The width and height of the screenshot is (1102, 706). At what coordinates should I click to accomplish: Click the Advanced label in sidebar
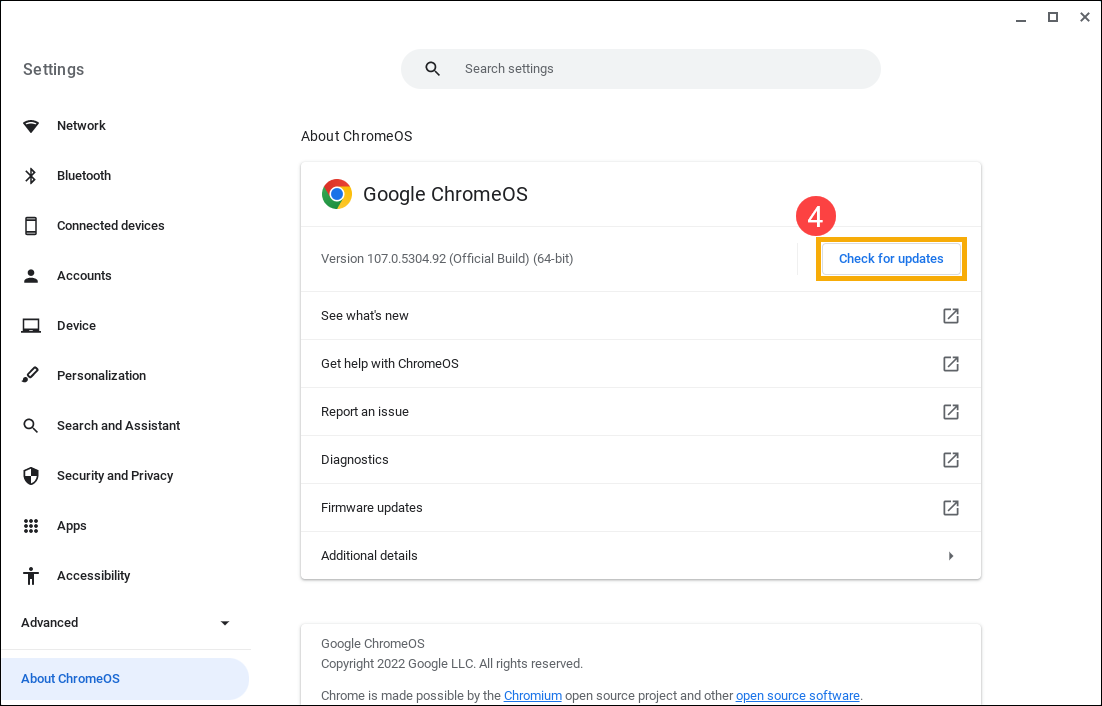49,623
